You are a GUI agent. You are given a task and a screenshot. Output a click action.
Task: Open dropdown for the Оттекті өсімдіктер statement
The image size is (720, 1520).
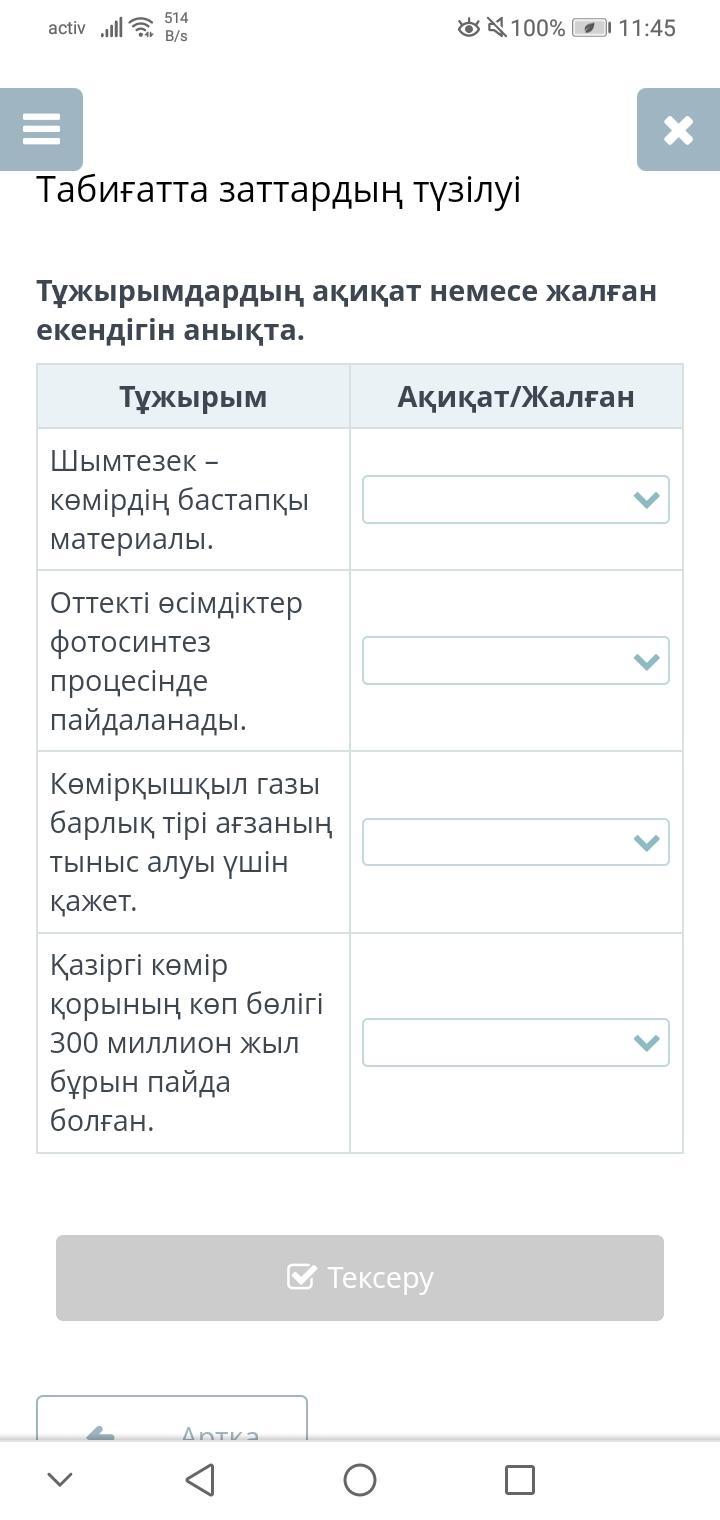click(515, 661)
